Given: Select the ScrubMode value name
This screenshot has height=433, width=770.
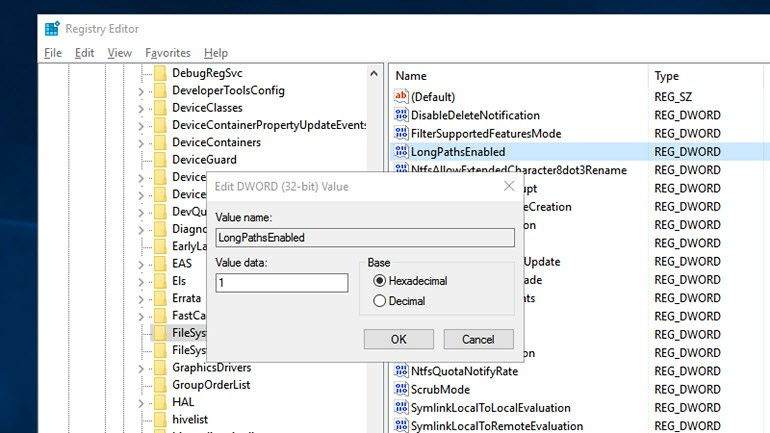Looking at the screenshot, I should (x=440, y=390).
